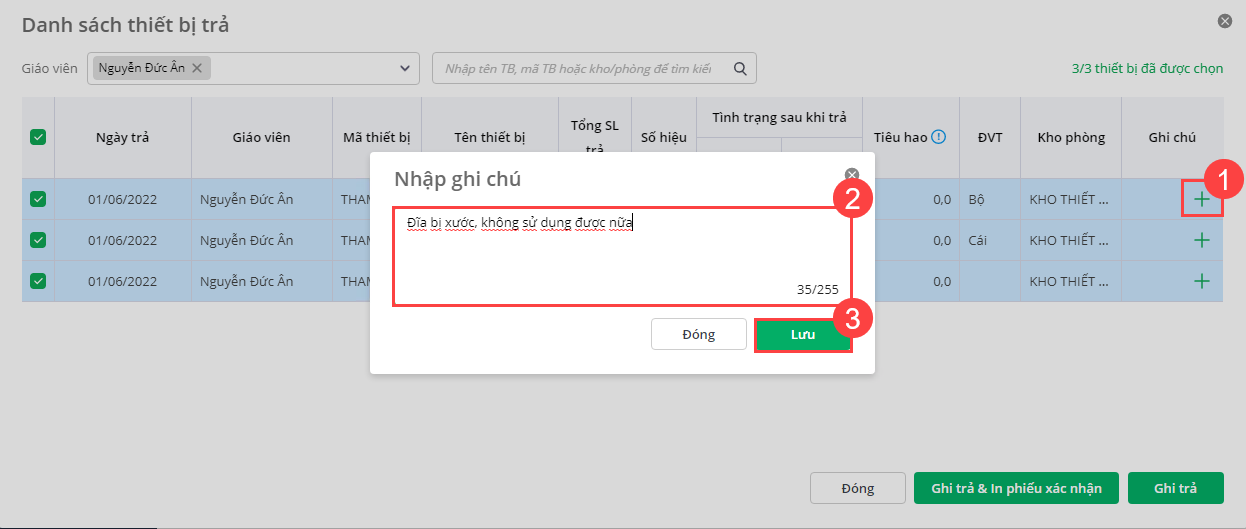The height and width of the screenshot is (529, 1246).
Task: Focus the device search input field
Action: [578, 68]
